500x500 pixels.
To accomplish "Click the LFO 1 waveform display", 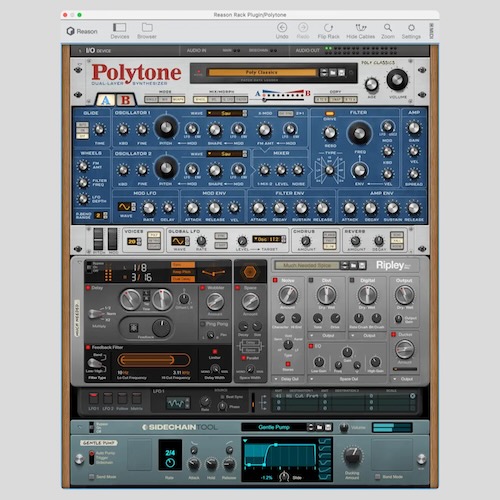I will [x=175, y=403].
